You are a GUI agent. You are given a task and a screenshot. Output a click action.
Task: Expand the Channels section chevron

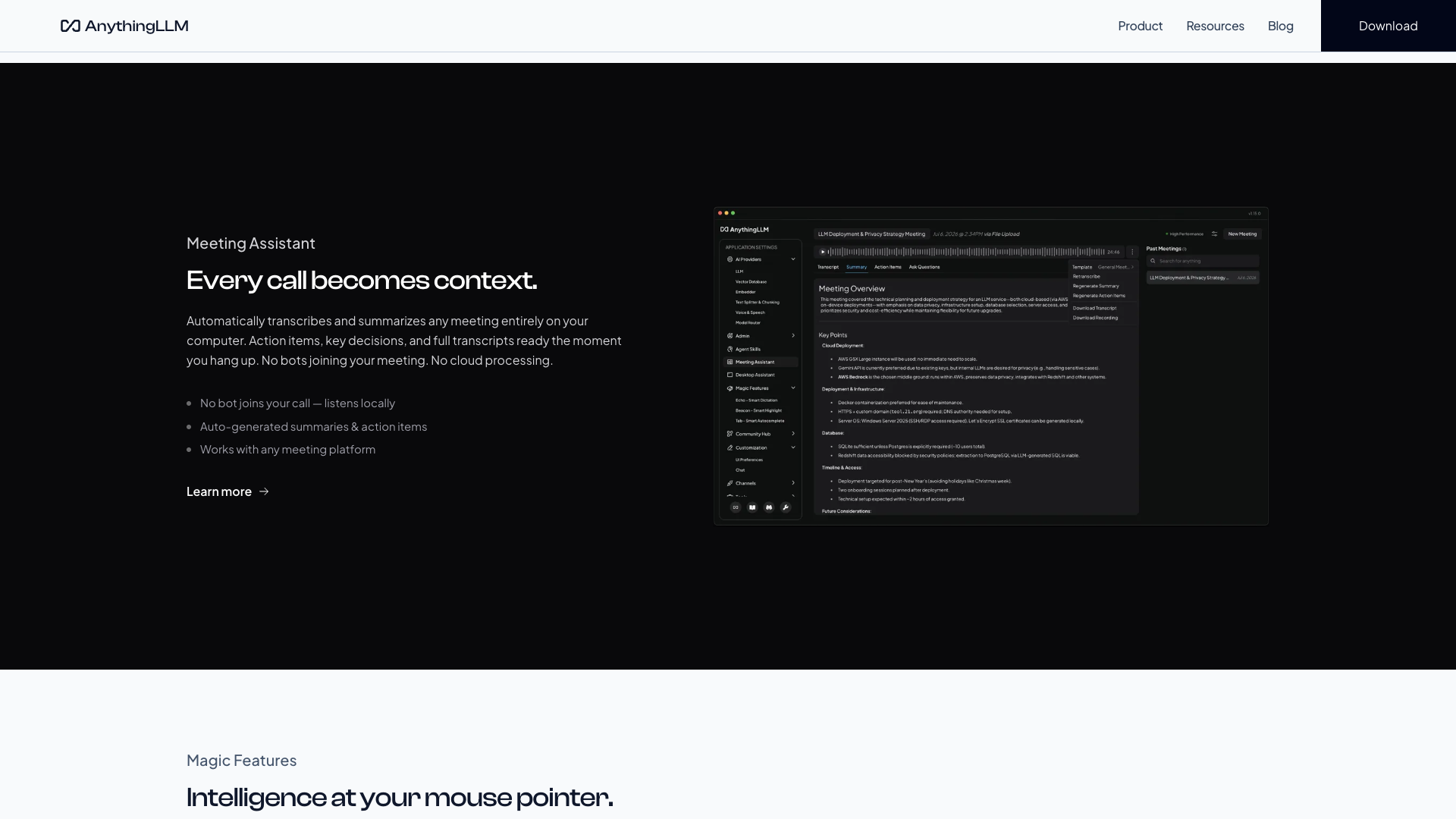click(x=793, y=483)
